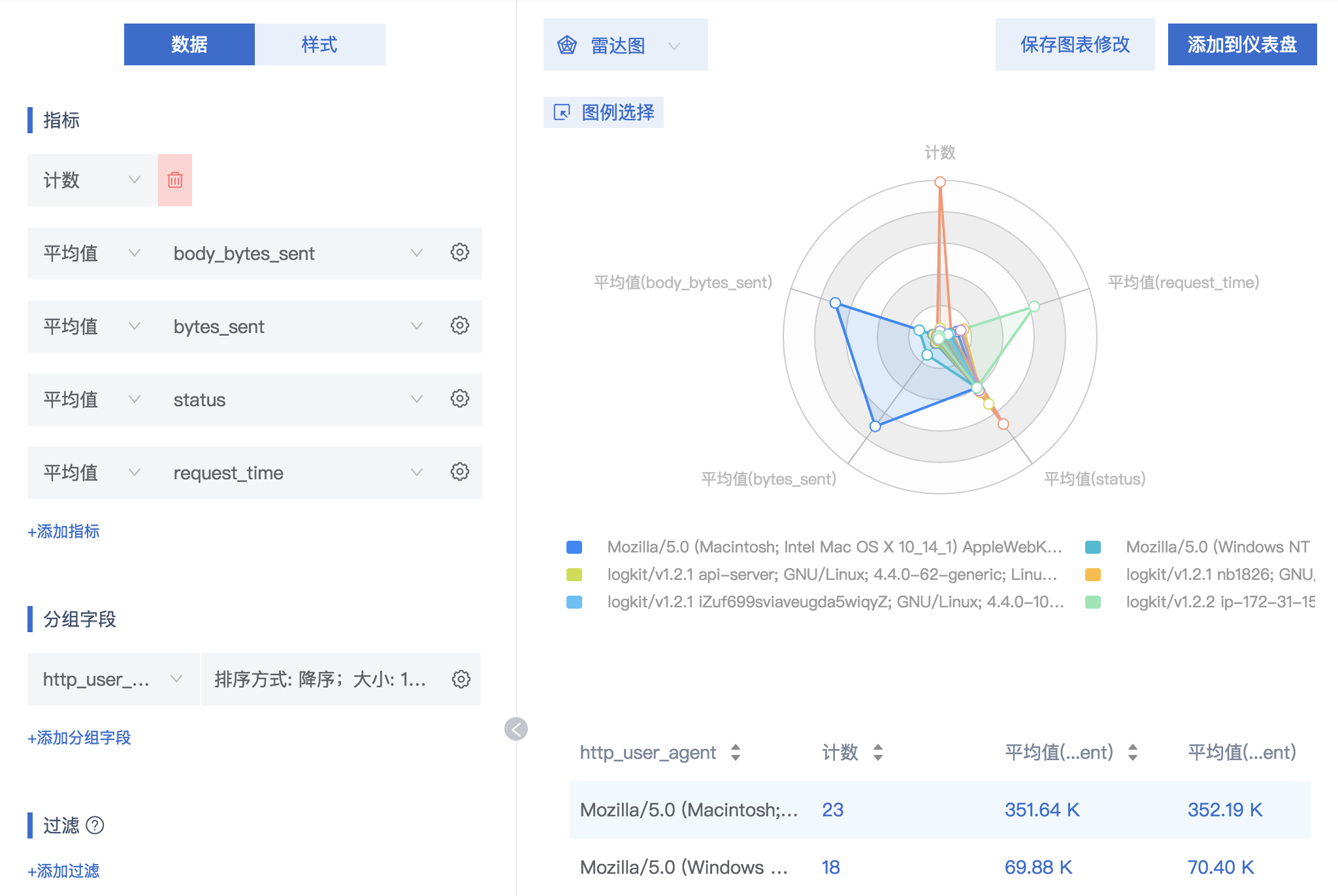Open 平均值 dropdown in bytes_sent row
The height and width of the screenshot is (896, 1338).
coord(93,327)
